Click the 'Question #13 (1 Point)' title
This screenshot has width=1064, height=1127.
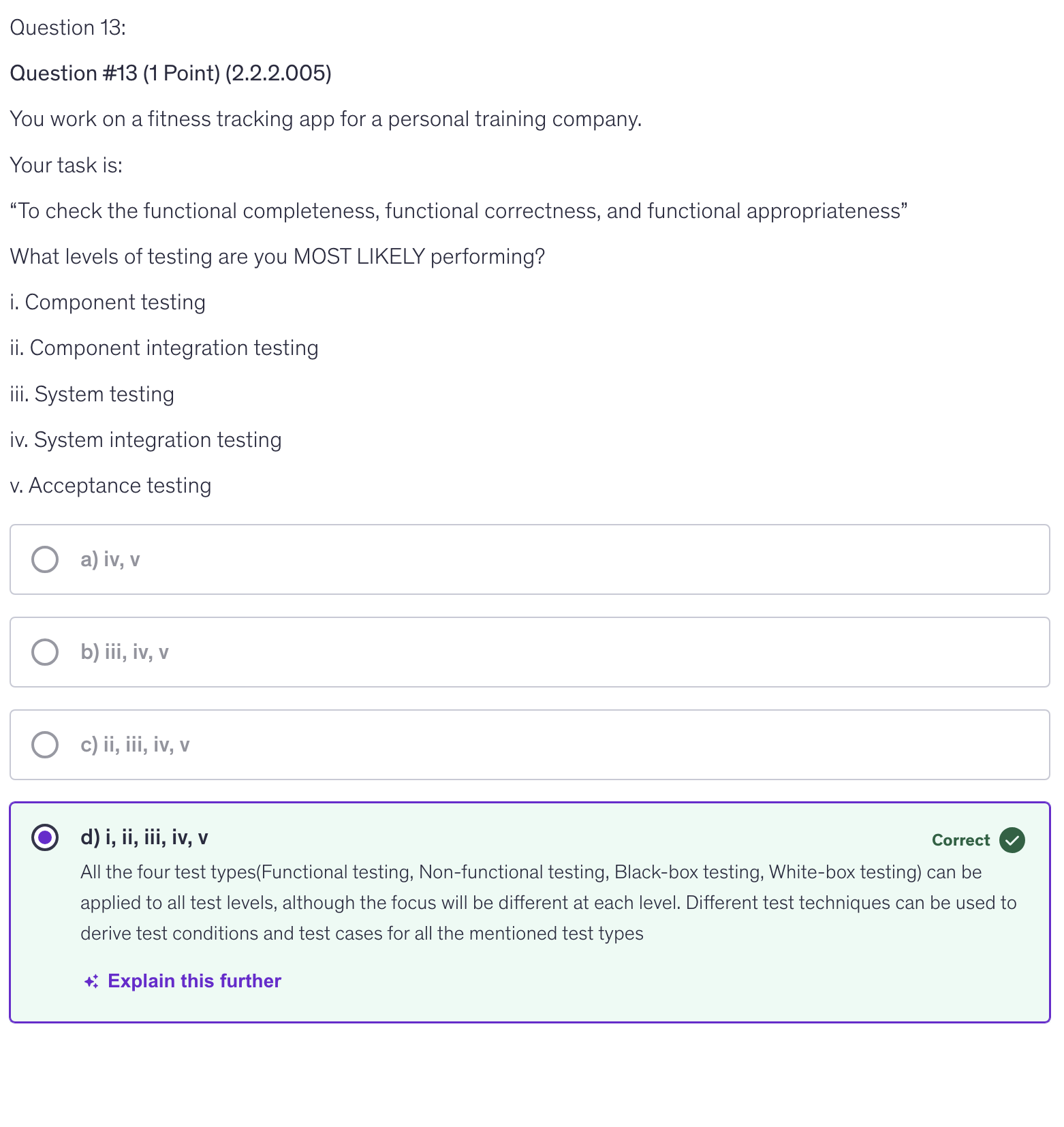tap(170, 74)
